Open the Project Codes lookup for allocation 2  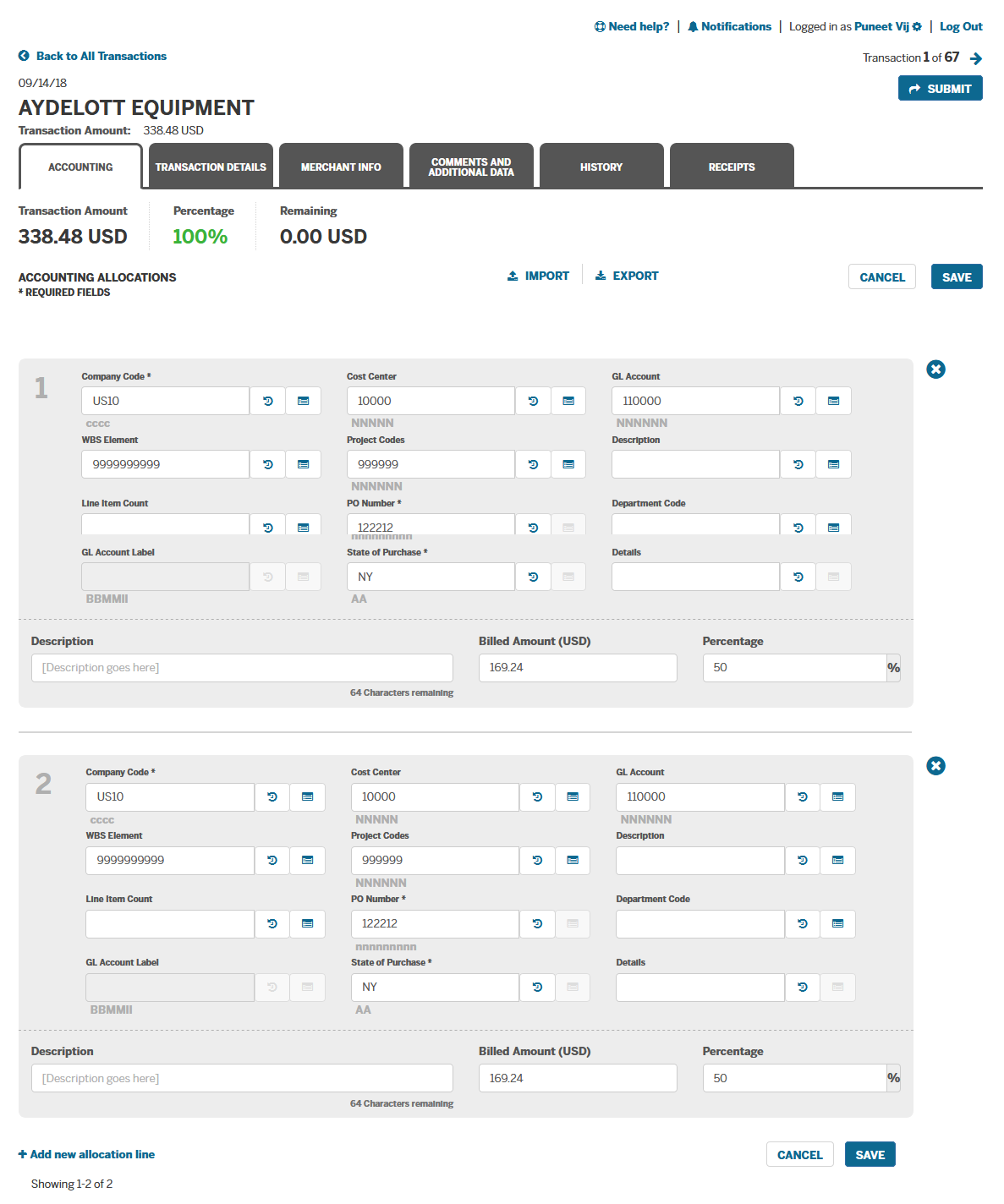[573, 860]
